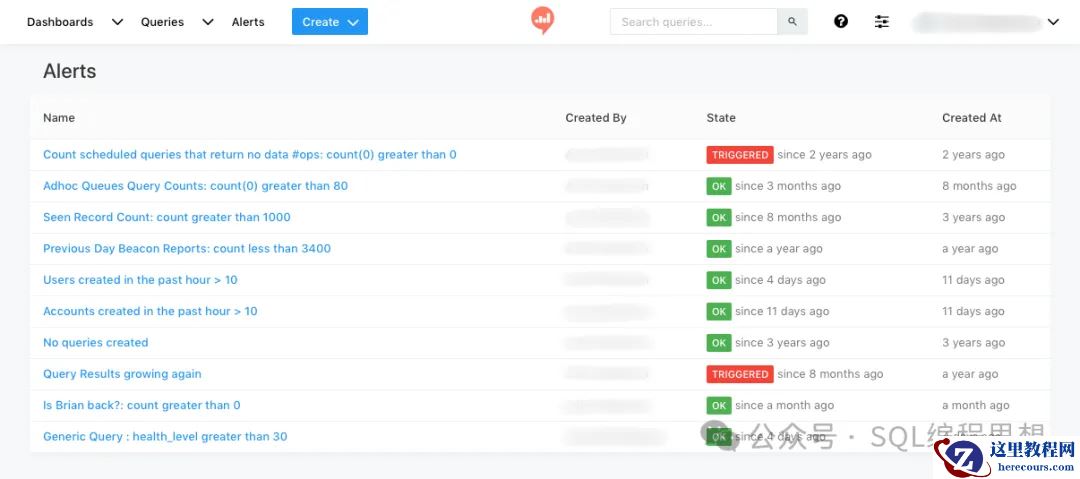Screen dimensions: 1080x479
Task: Click TRIGGERED badge on first alert
Action: click(x=740, y=155)
